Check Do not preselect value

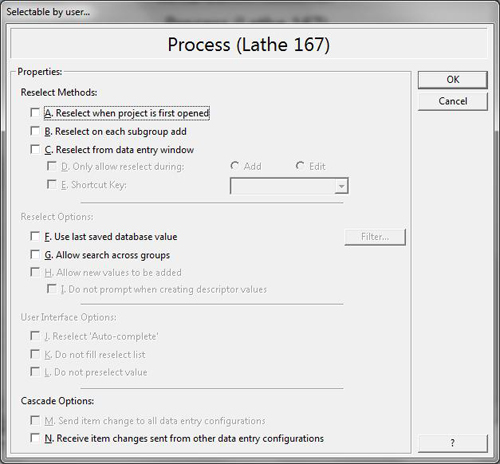click(35, 371)
